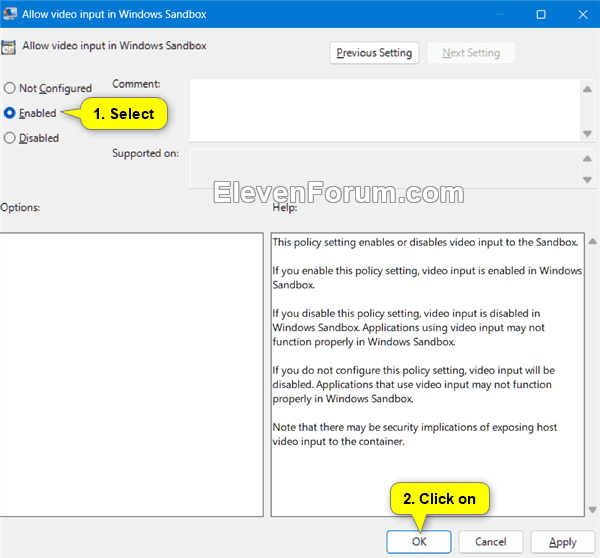Image resolution: width=600 pixels, height=558 pixels.
Task: Click the empty Options pane
Action: [131, 375]
